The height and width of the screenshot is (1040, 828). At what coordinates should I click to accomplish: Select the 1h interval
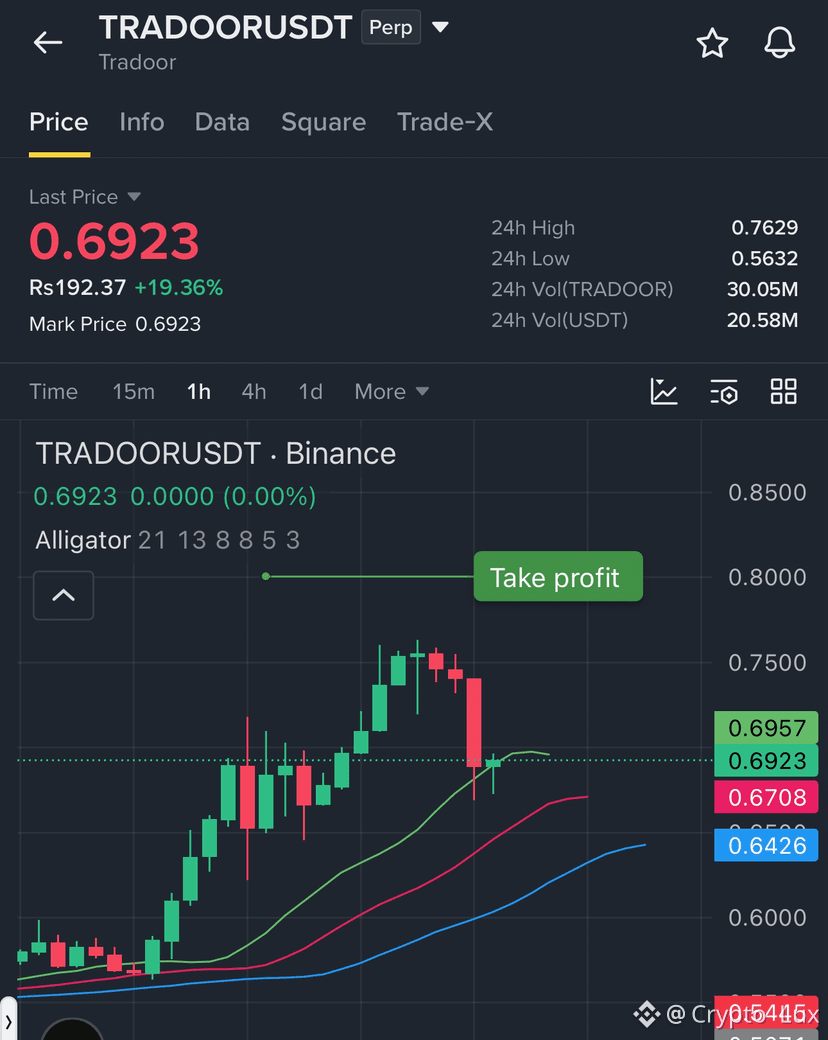tap(198, 391)
